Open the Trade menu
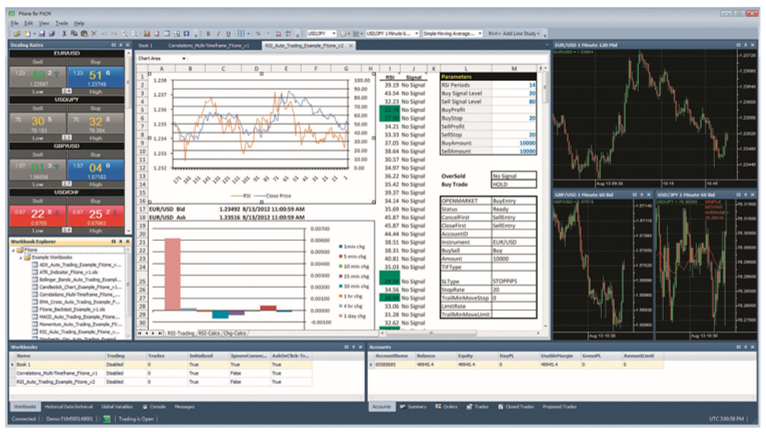This screenshot has height=432, width=766. (62, 23)
